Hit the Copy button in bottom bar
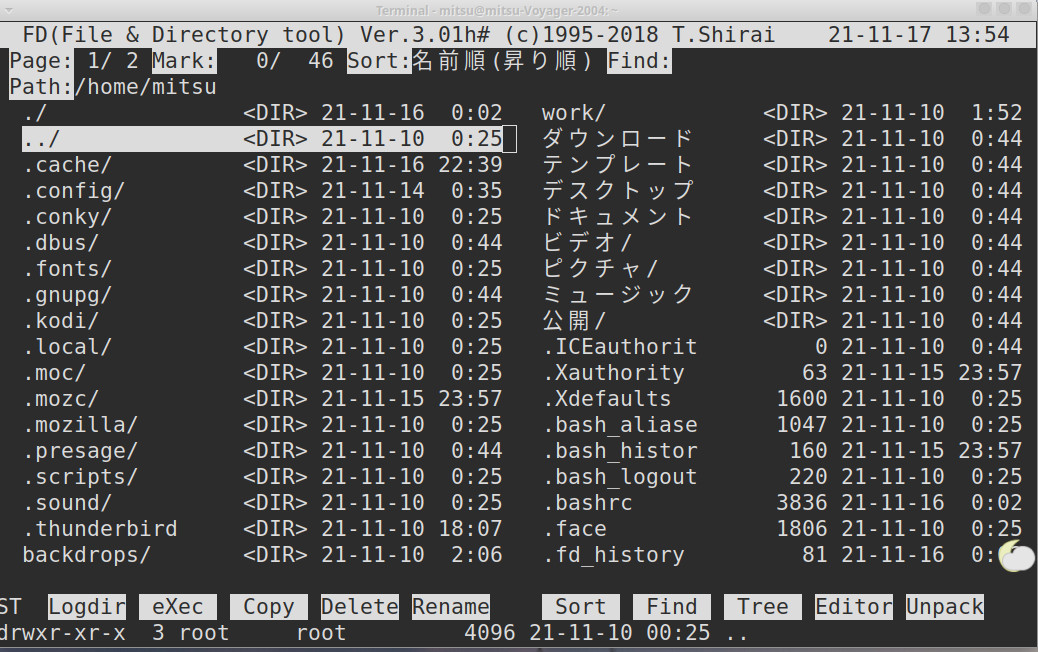Screen dimensions: 1038x652 click(268, 607)
